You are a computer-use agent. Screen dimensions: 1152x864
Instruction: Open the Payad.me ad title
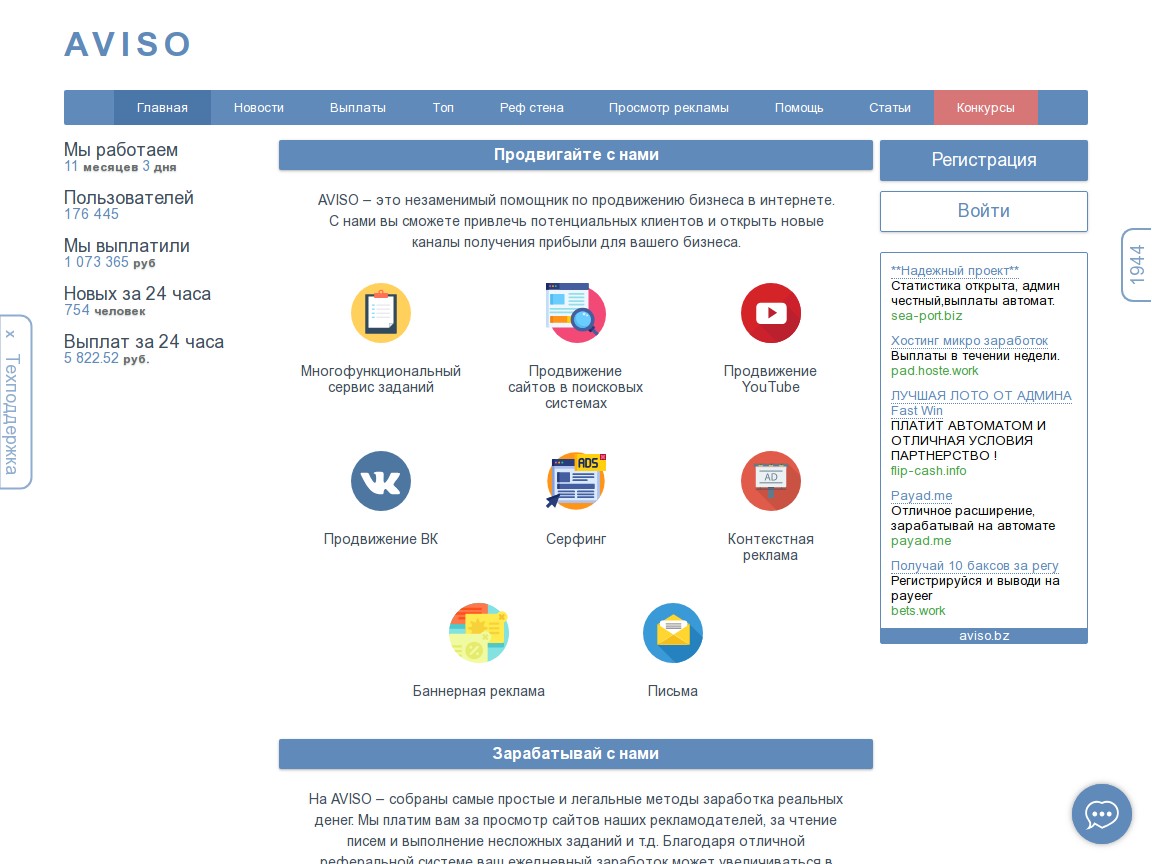coord(921,496)
